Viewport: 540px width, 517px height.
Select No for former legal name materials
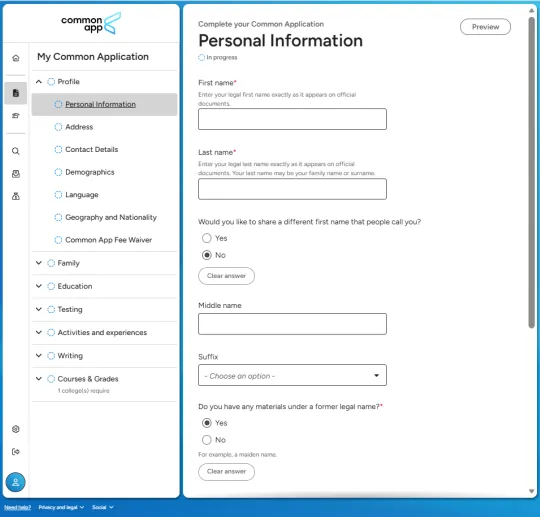click(207, 440)
